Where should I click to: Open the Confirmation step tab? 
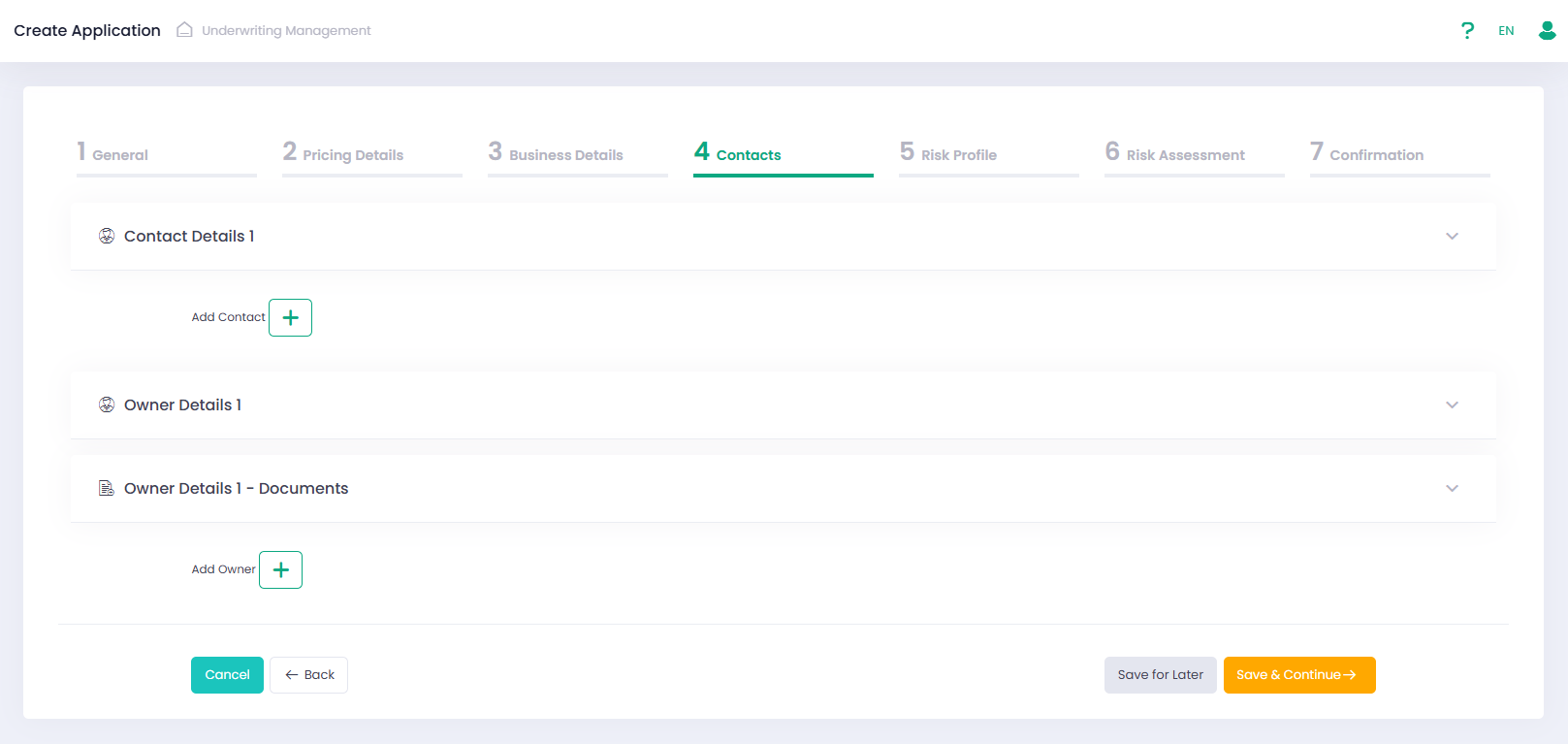coord(1368,154)
